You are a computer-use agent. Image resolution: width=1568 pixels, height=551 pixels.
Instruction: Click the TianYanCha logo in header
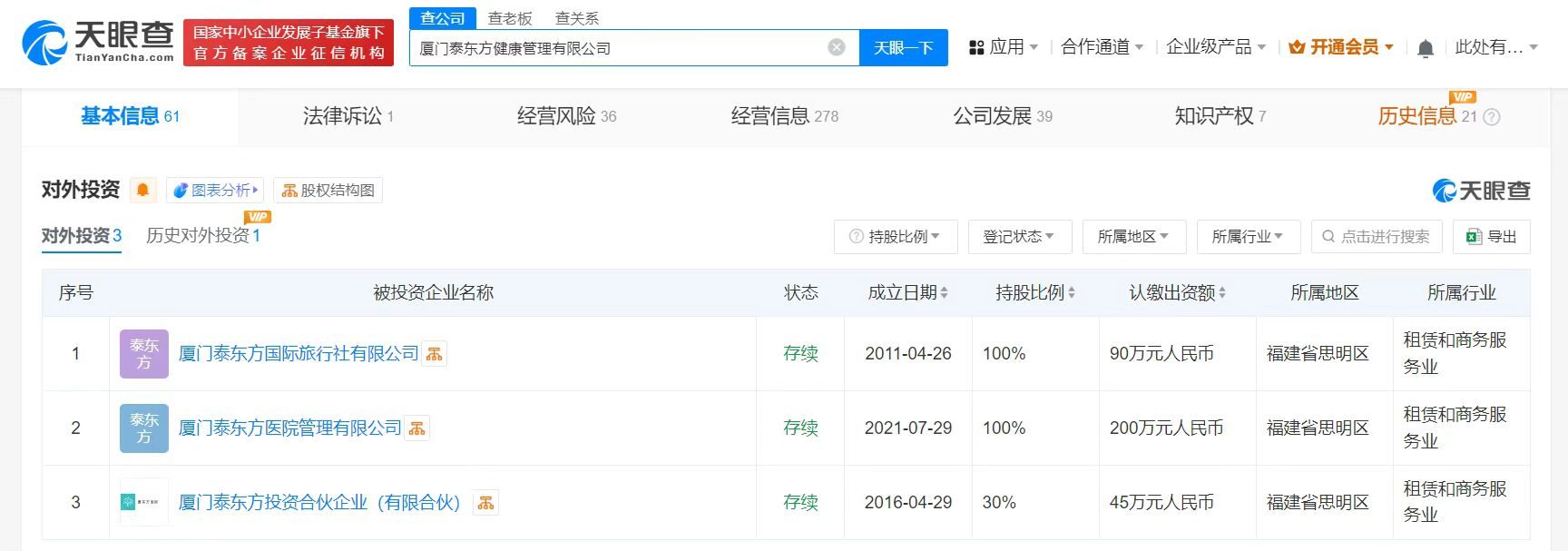tap(98, 42)
